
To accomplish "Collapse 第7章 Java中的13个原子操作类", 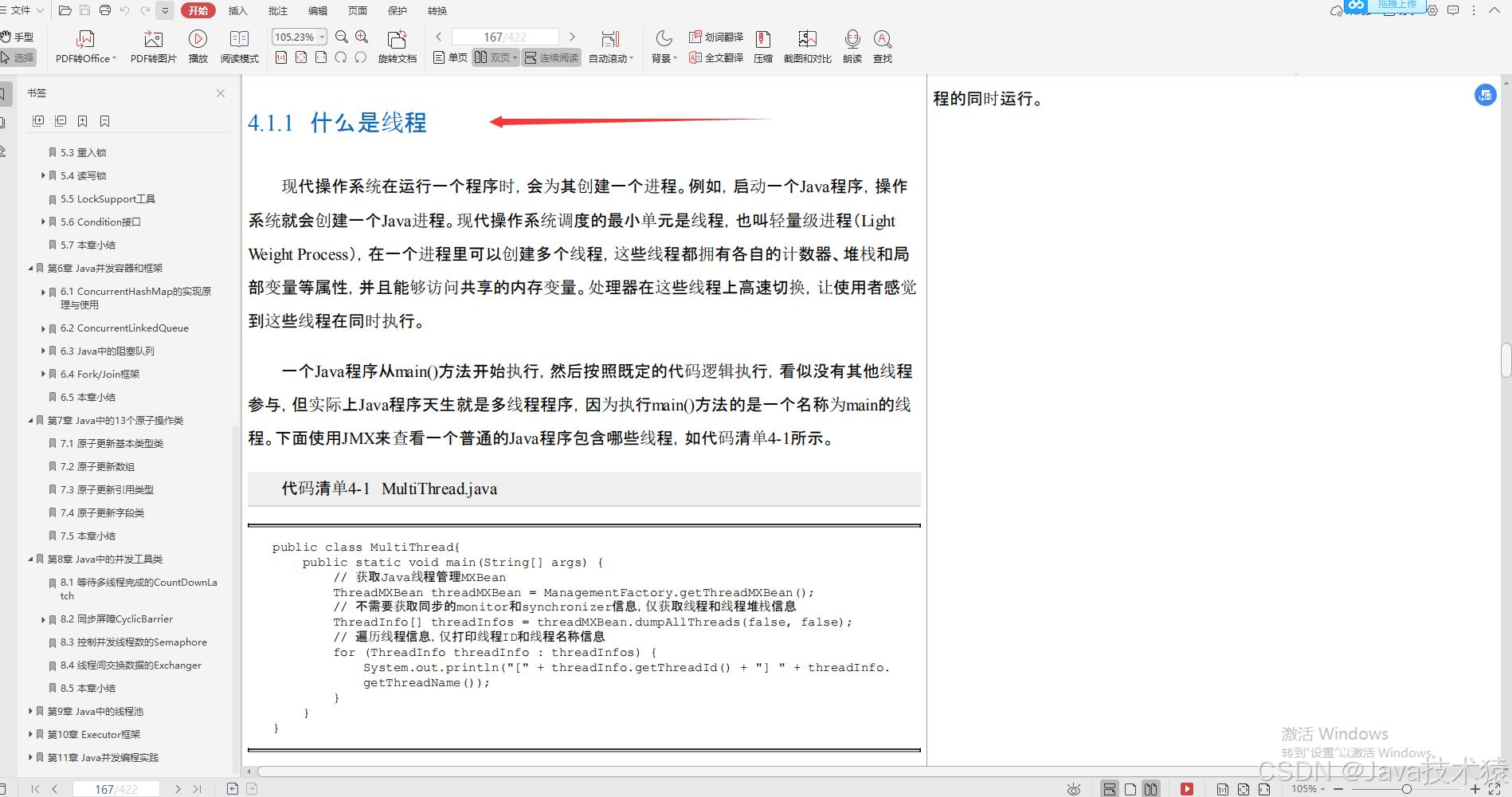I will 30,420.
